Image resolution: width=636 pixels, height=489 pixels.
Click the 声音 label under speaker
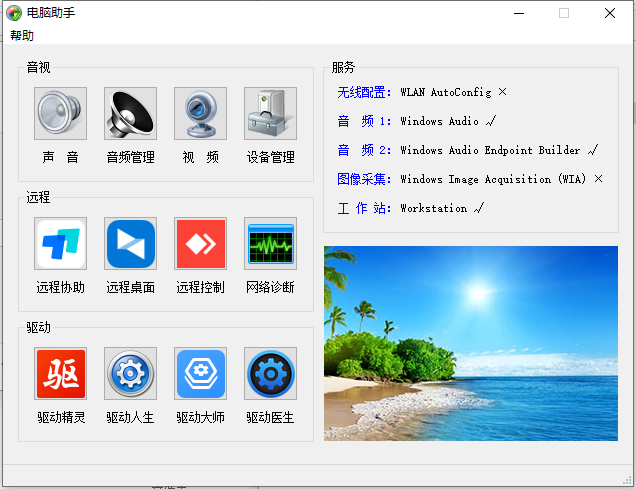[x=60, y=157]
